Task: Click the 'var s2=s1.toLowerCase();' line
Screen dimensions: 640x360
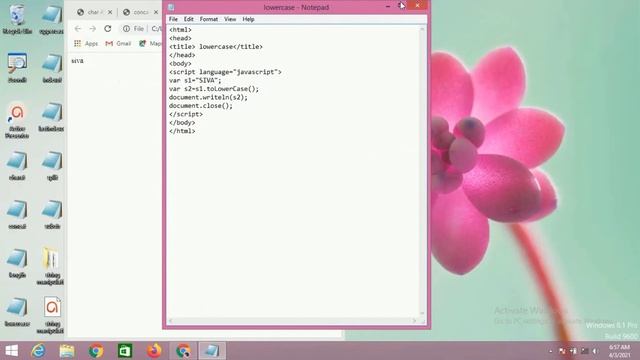Action: (x=213, y=89)
